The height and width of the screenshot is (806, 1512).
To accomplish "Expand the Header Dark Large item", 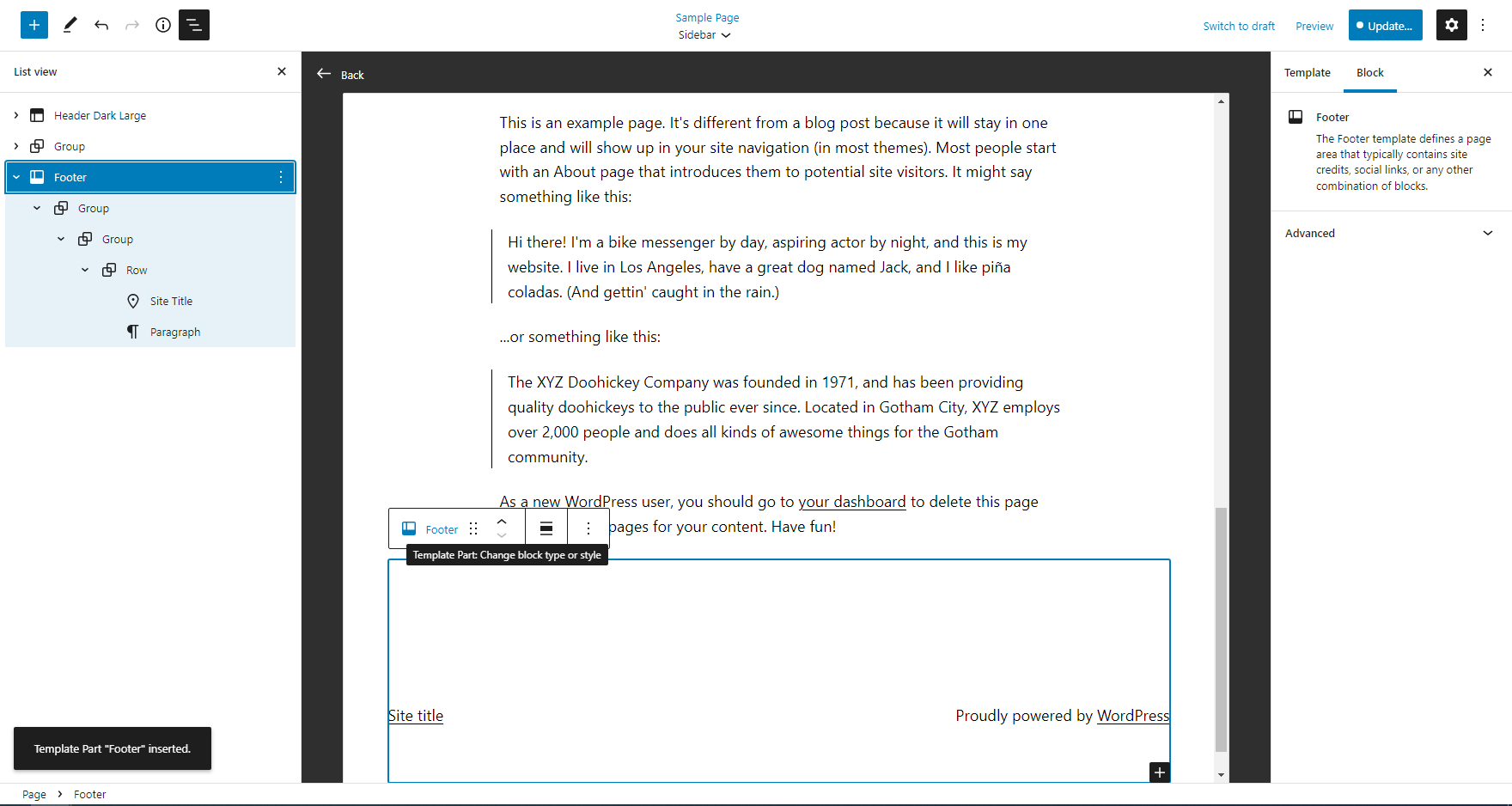I will pos(16,115).
